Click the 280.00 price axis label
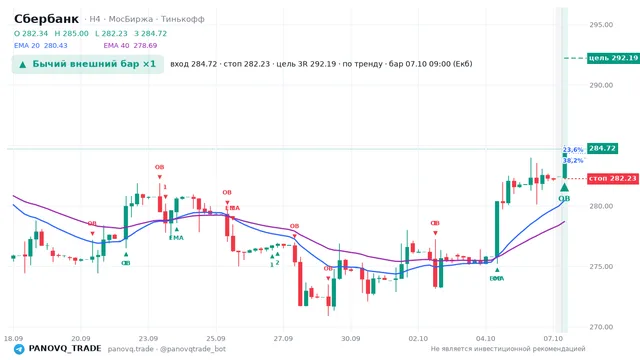The image size is (640, 360). 601,206
